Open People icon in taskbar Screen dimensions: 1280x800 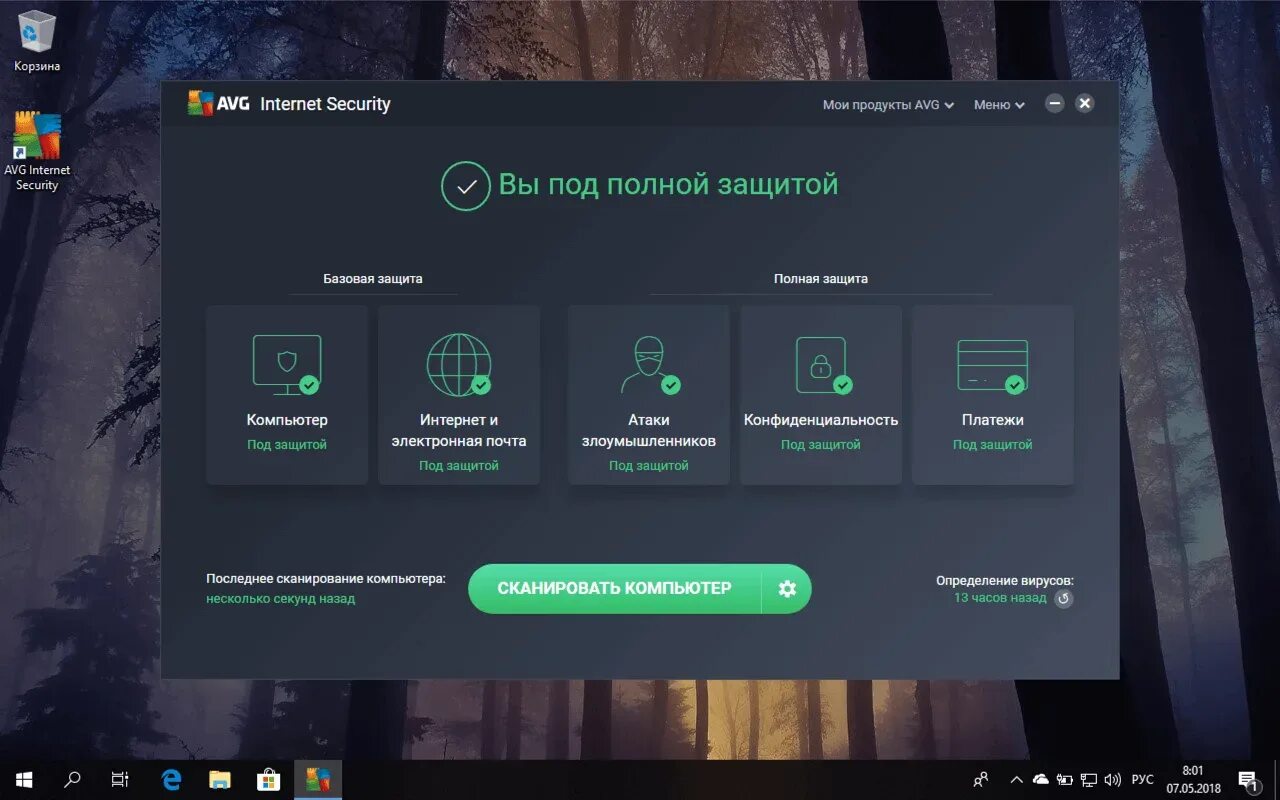pyautogui.click(x=981, y=780)
